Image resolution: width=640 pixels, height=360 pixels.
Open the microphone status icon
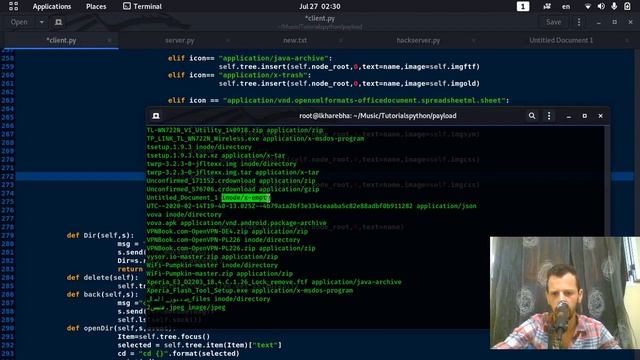(x=614, y=6)
